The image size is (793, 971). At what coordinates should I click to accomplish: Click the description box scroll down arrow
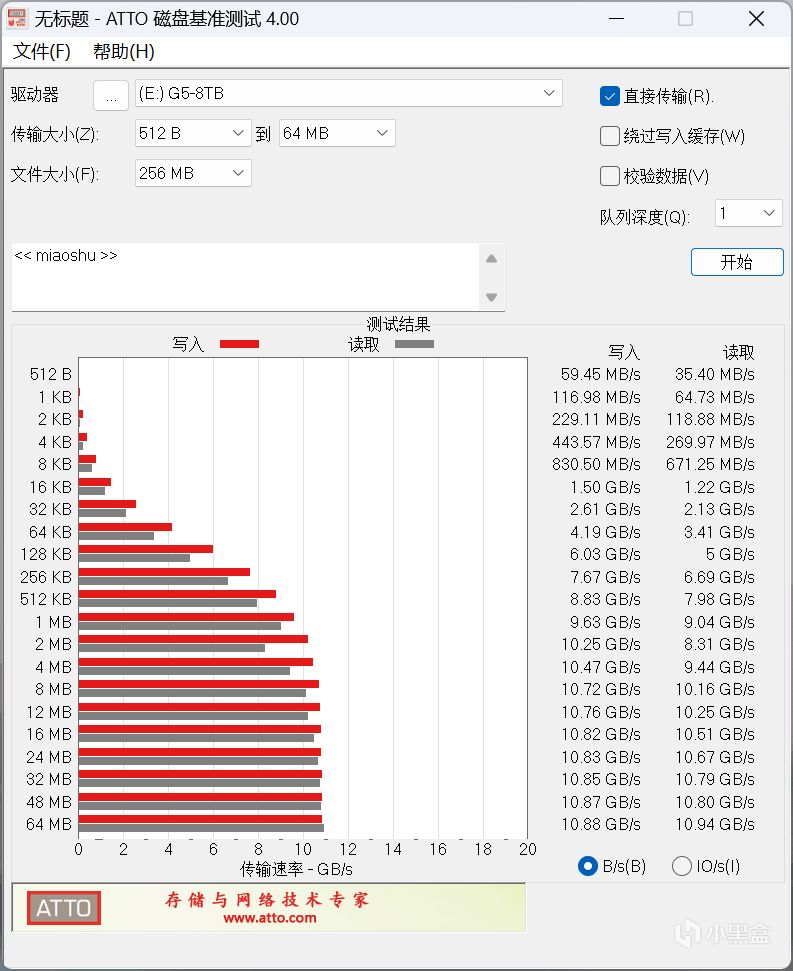click(x=492, y=297)
